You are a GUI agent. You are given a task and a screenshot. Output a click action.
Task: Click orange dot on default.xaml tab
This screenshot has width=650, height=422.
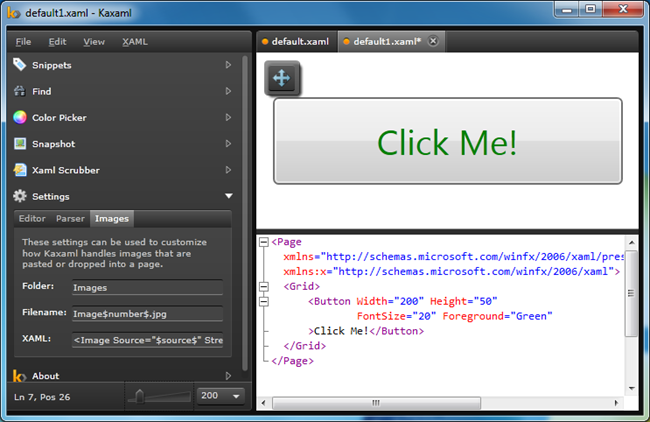click(x=265, y=41)
